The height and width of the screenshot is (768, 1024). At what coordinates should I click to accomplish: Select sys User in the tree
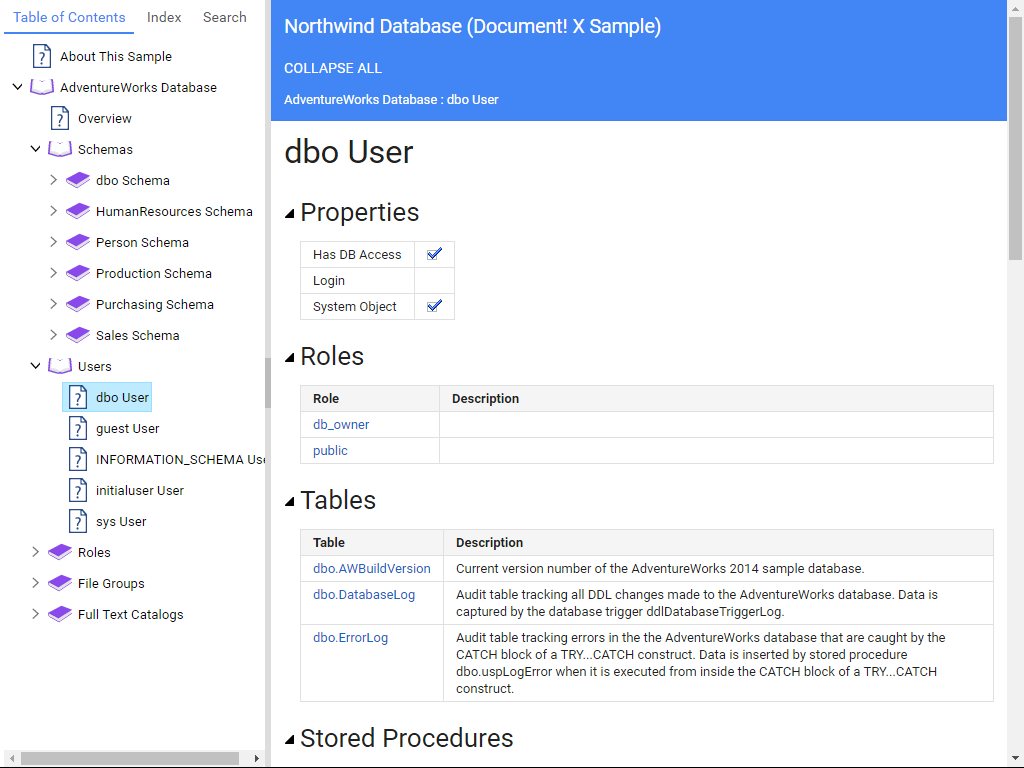(x=121, y=521)
